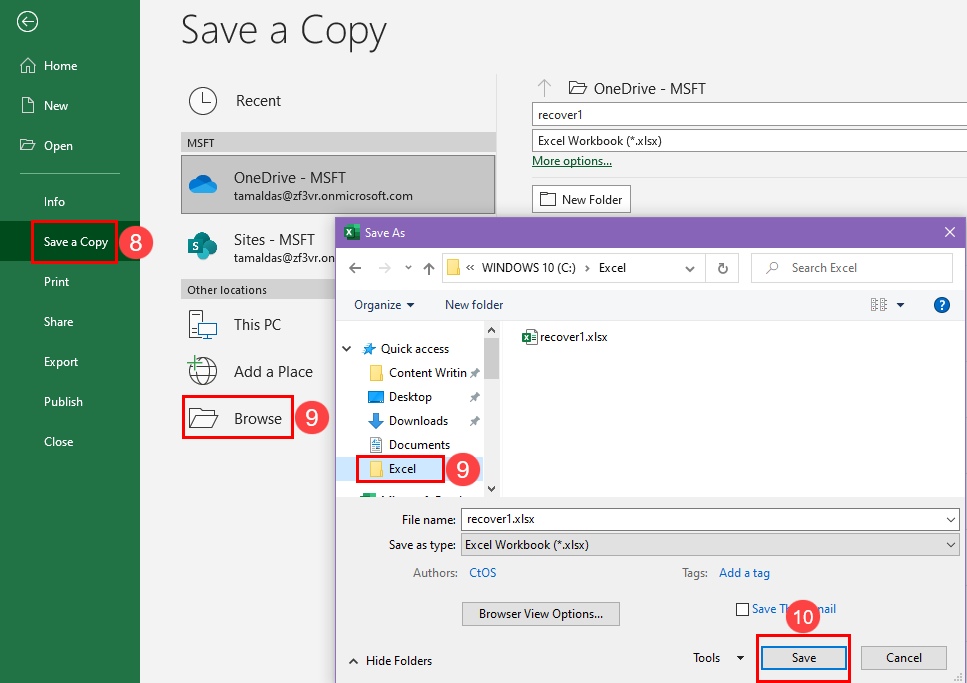The width and height of the screenshot is (967, 683).
Task: Open the Home page in the sidebar
Action: click(49, 65)
